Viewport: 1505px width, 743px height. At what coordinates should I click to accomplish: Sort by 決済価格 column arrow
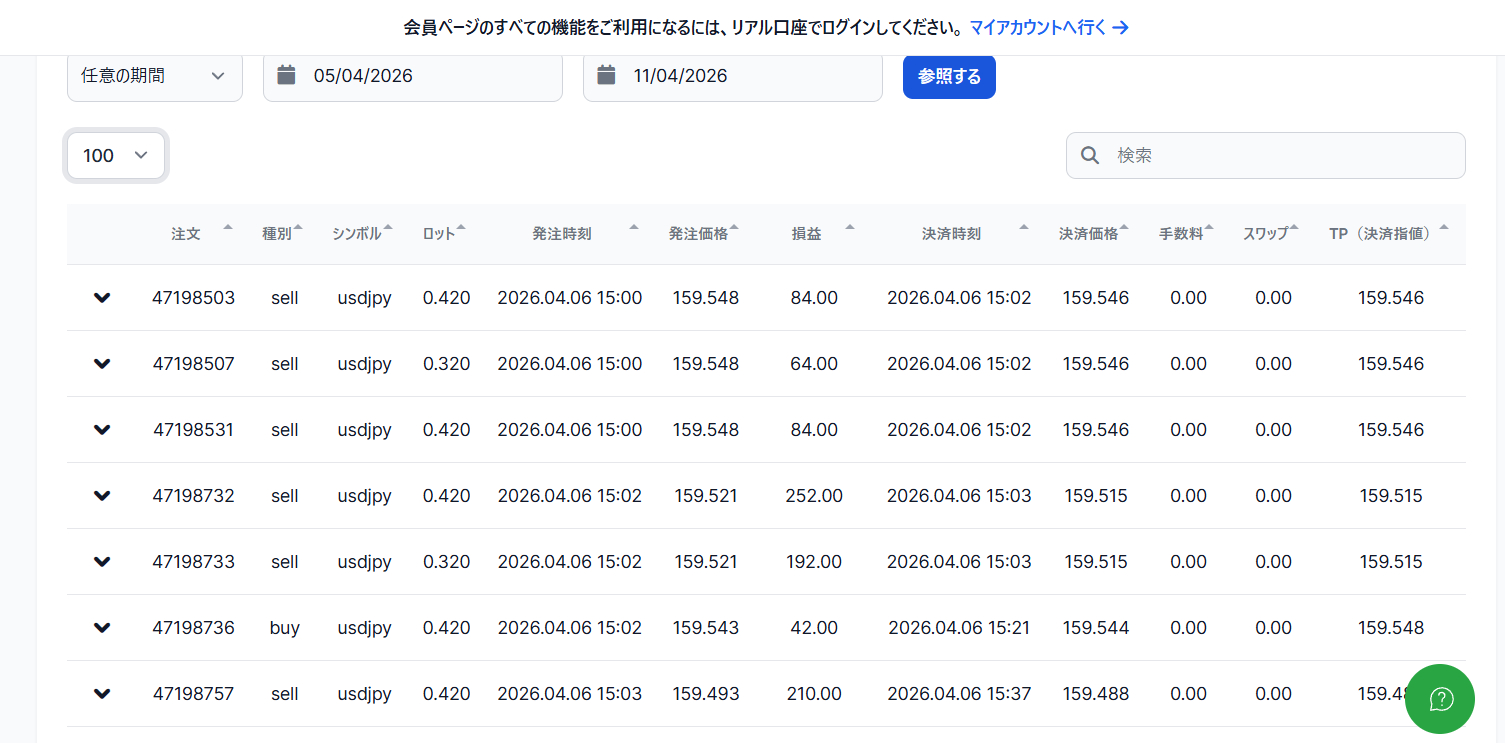[1124, 228]
